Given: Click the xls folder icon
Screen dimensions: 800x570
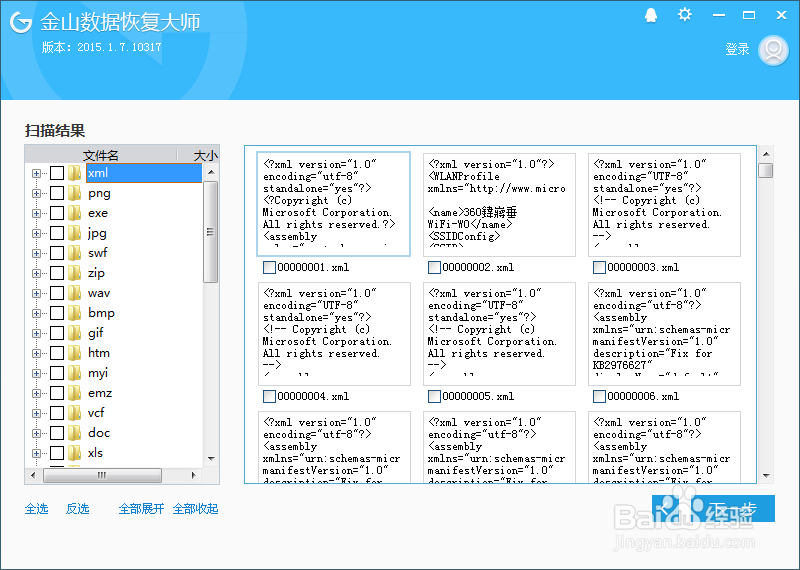Looking at the screenshot, I should (x=74, y=453).
